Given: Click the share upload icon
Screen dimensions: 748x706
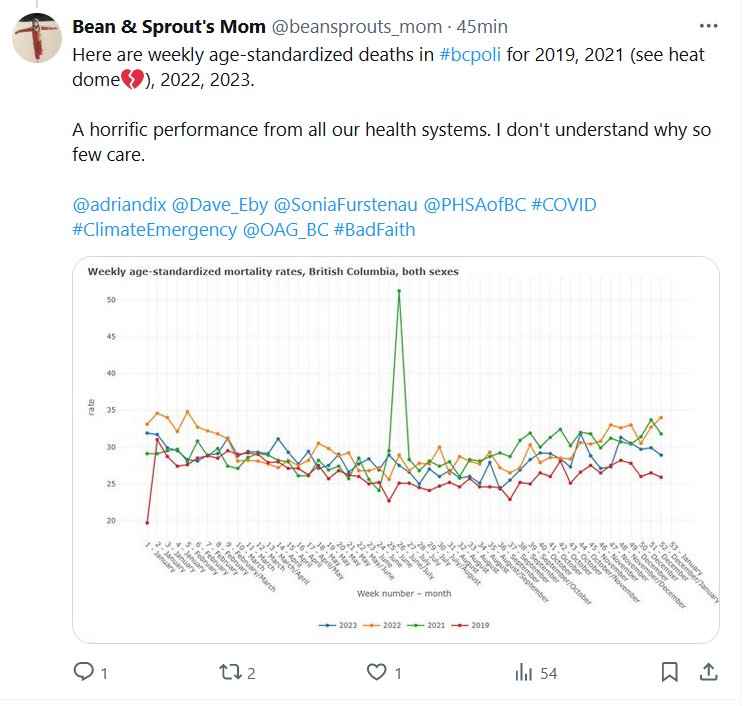Looking at the screenshot, I should 707,672.
